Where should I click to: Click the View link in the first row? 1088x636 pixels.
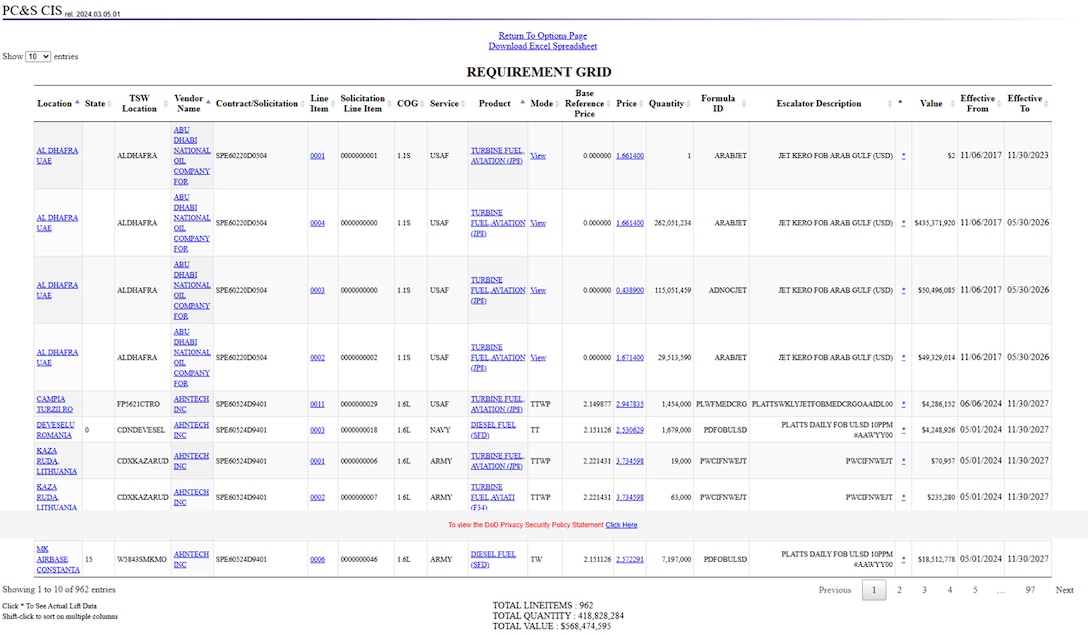pos(538,155)
